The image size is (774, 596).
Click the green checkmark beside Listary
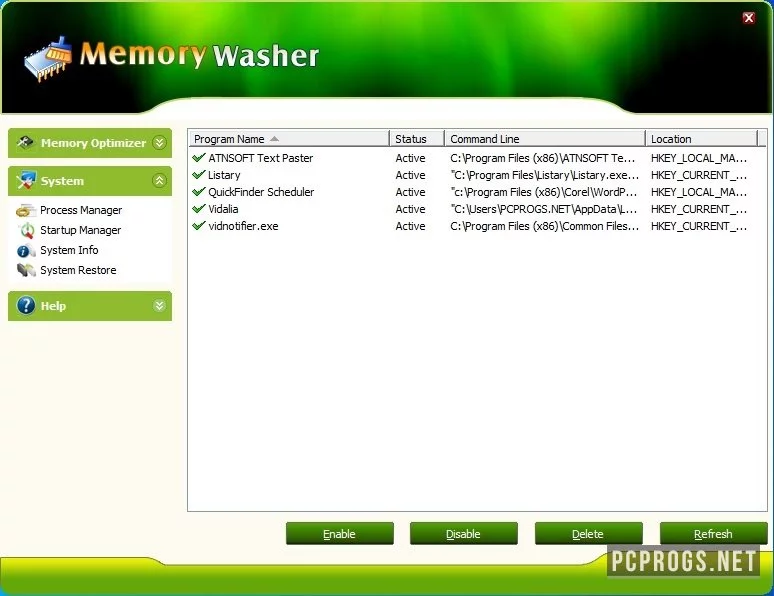[x=199, y=175]
